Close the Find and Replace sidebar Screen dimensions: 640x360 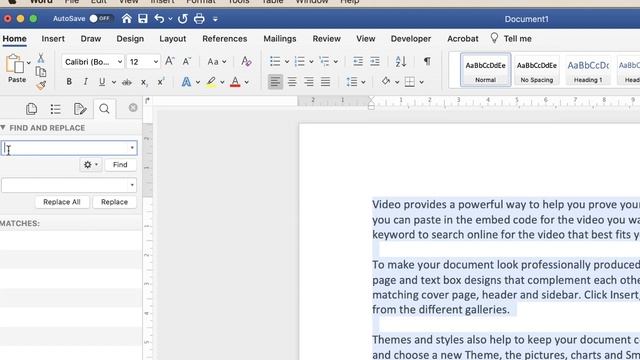(x=133, y=107)
